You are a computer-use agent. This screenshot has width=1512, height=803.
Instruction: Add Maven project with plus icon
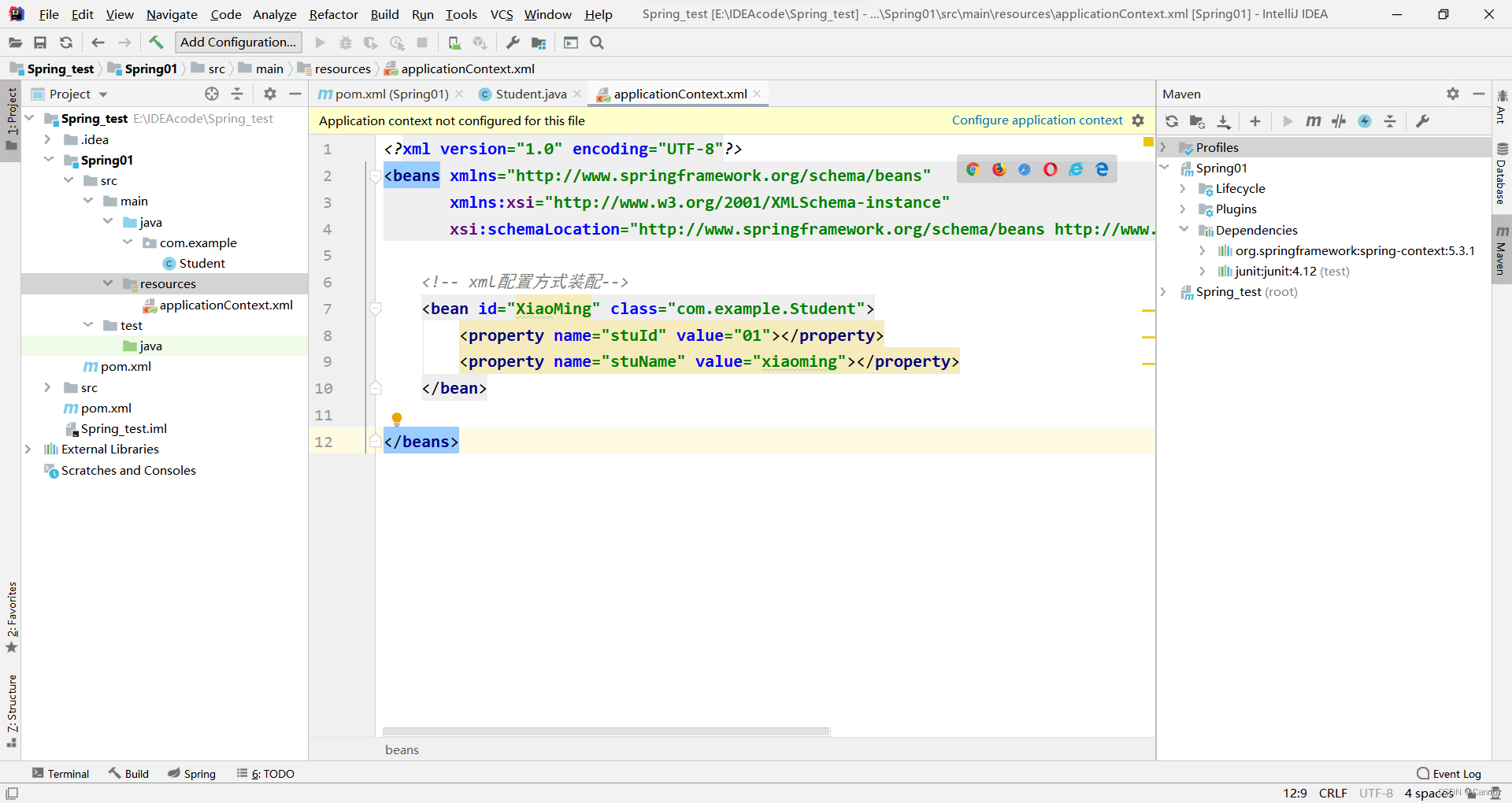coord(1255,121)
